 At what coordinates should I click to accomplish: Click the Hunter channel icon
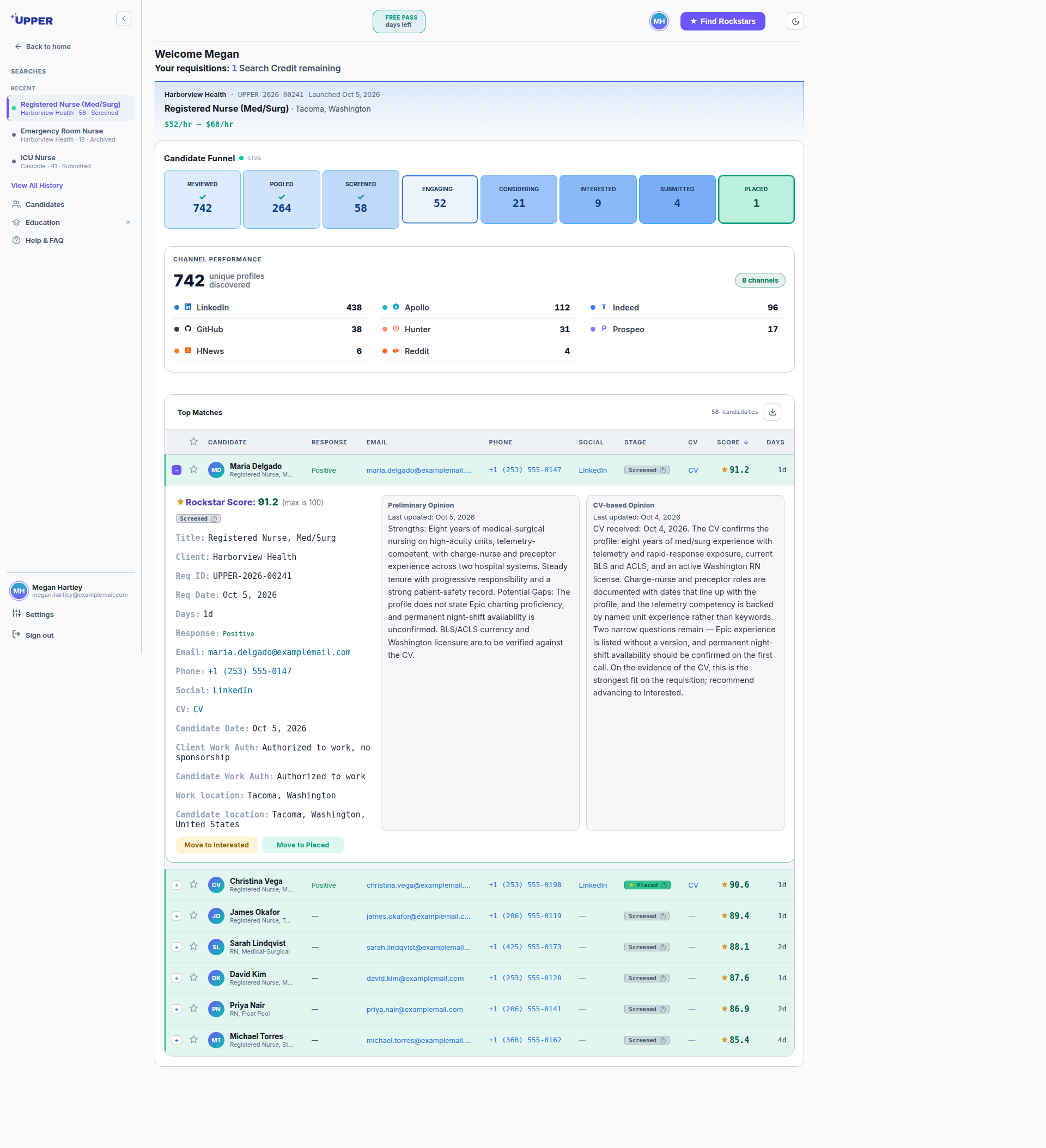396,329
